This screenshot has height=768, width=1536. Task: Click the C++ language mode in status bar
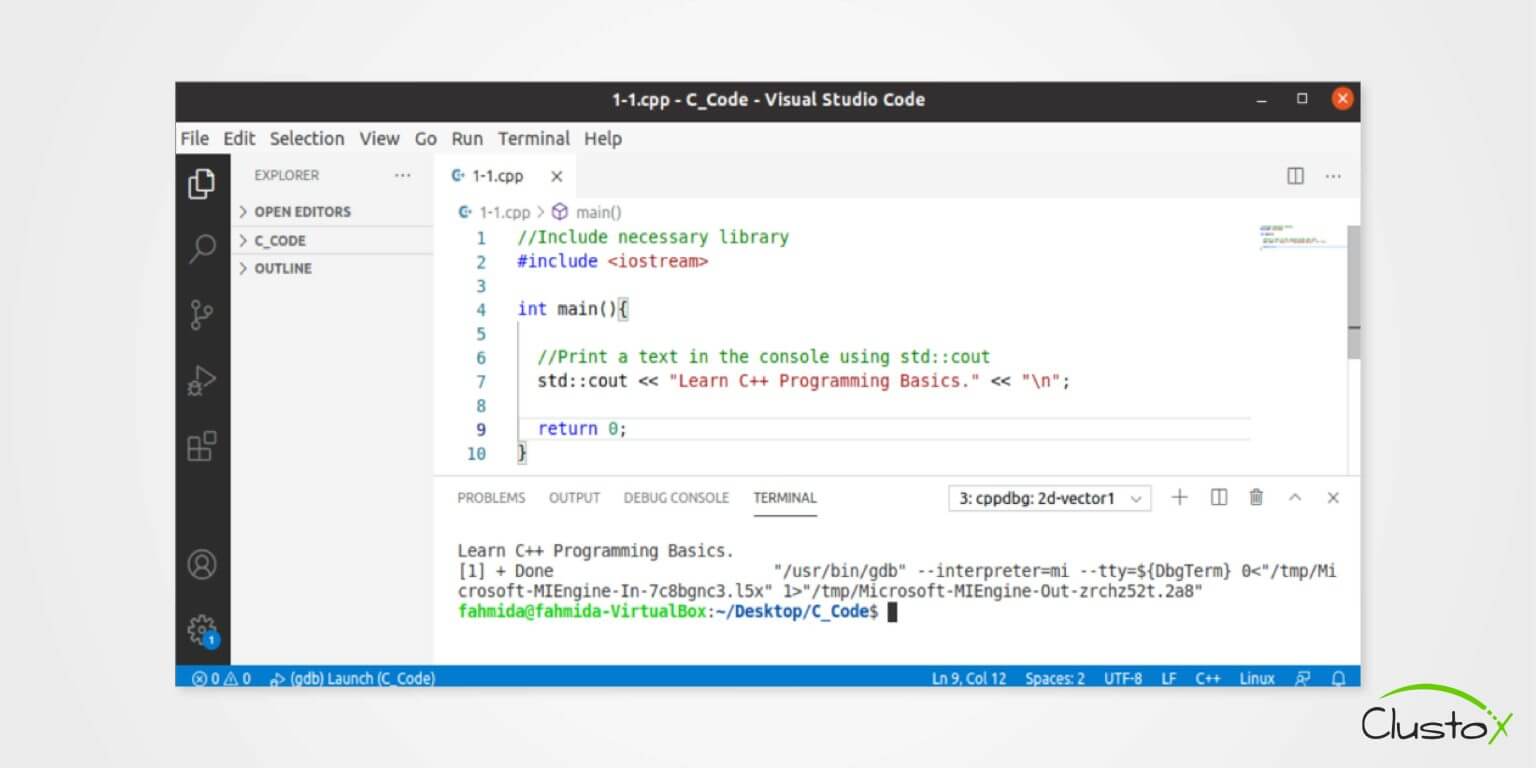click(x=1207, y=678)
